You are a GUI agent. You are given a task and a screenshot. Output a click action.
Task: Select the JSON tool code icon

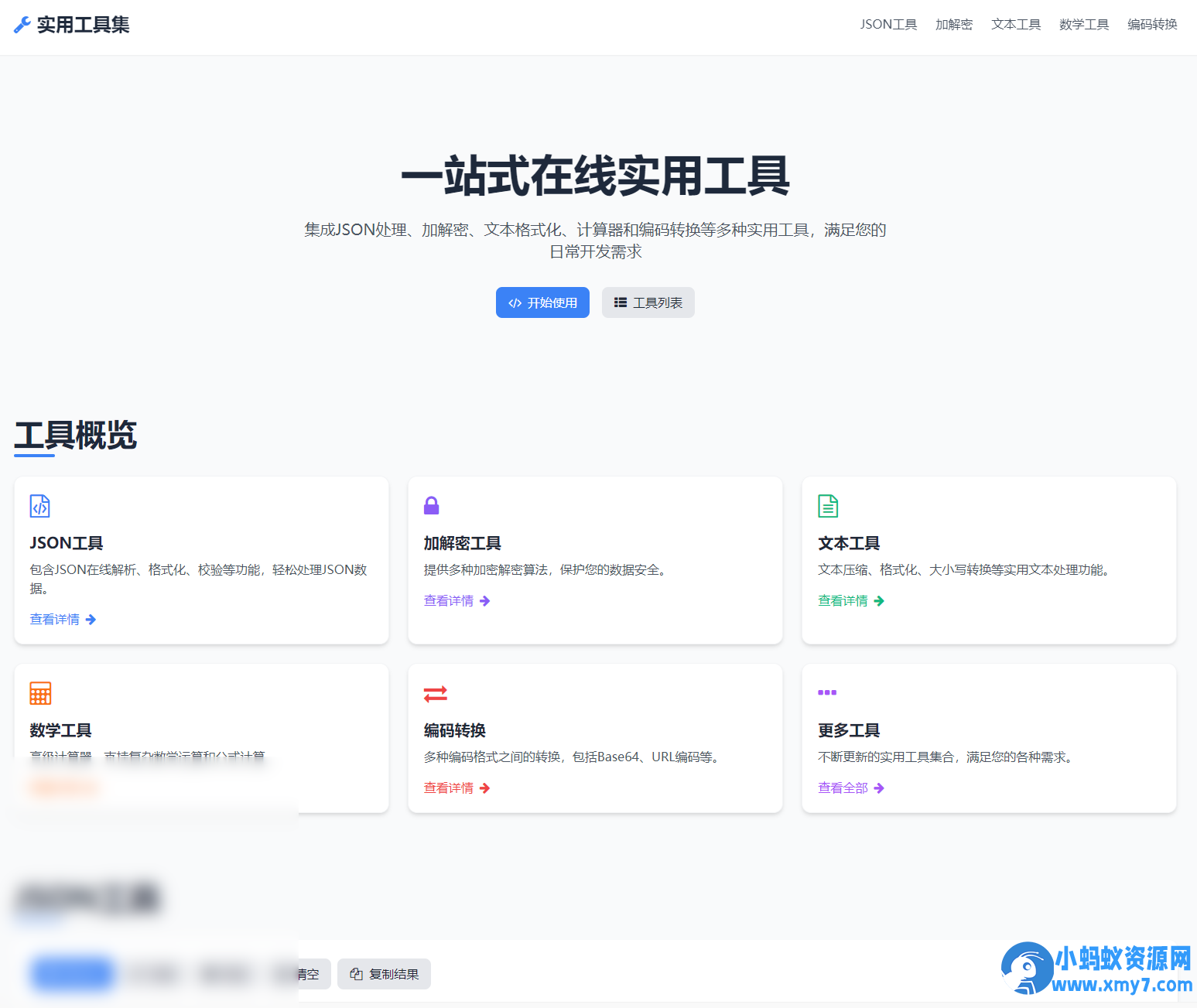coord(39,506)
